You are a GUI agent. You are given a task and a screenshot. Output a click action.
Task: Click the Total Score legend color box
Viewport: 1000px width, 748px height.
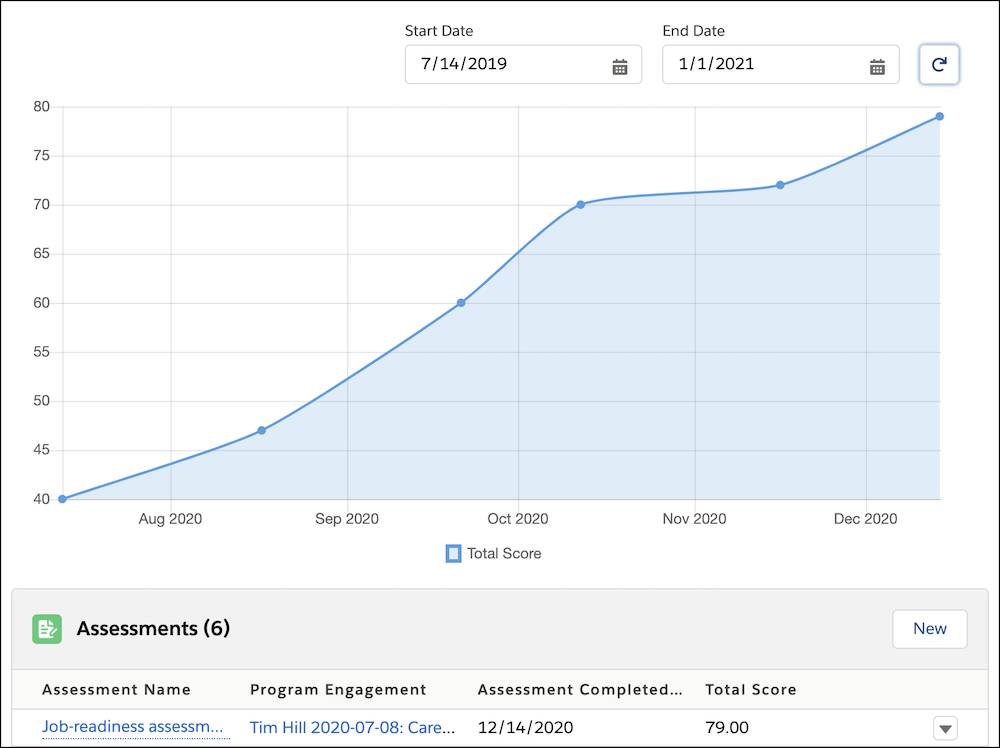(x=453, y=554)
